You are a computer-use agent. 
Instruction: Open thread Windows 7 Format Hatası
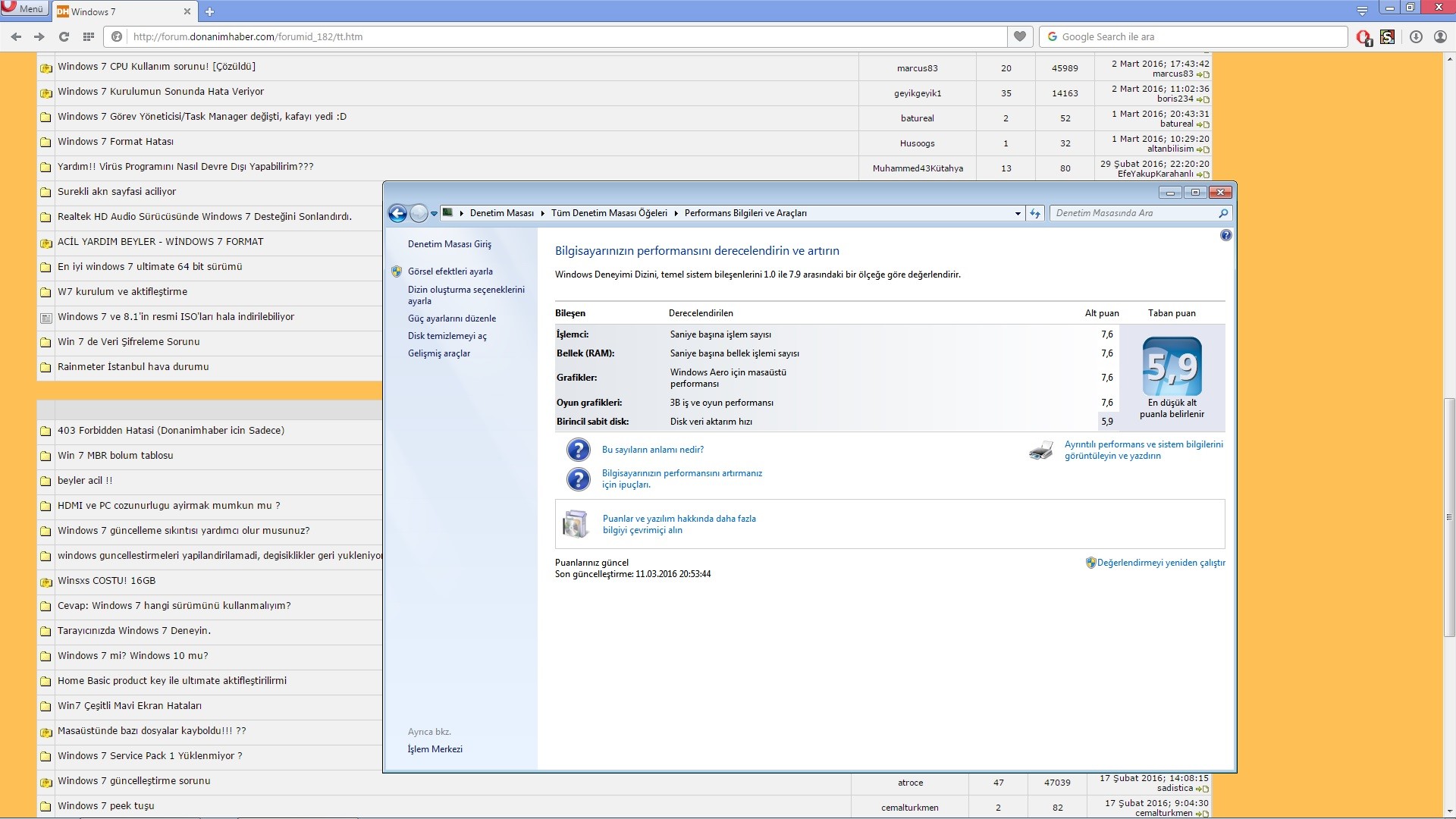point(115,142)
